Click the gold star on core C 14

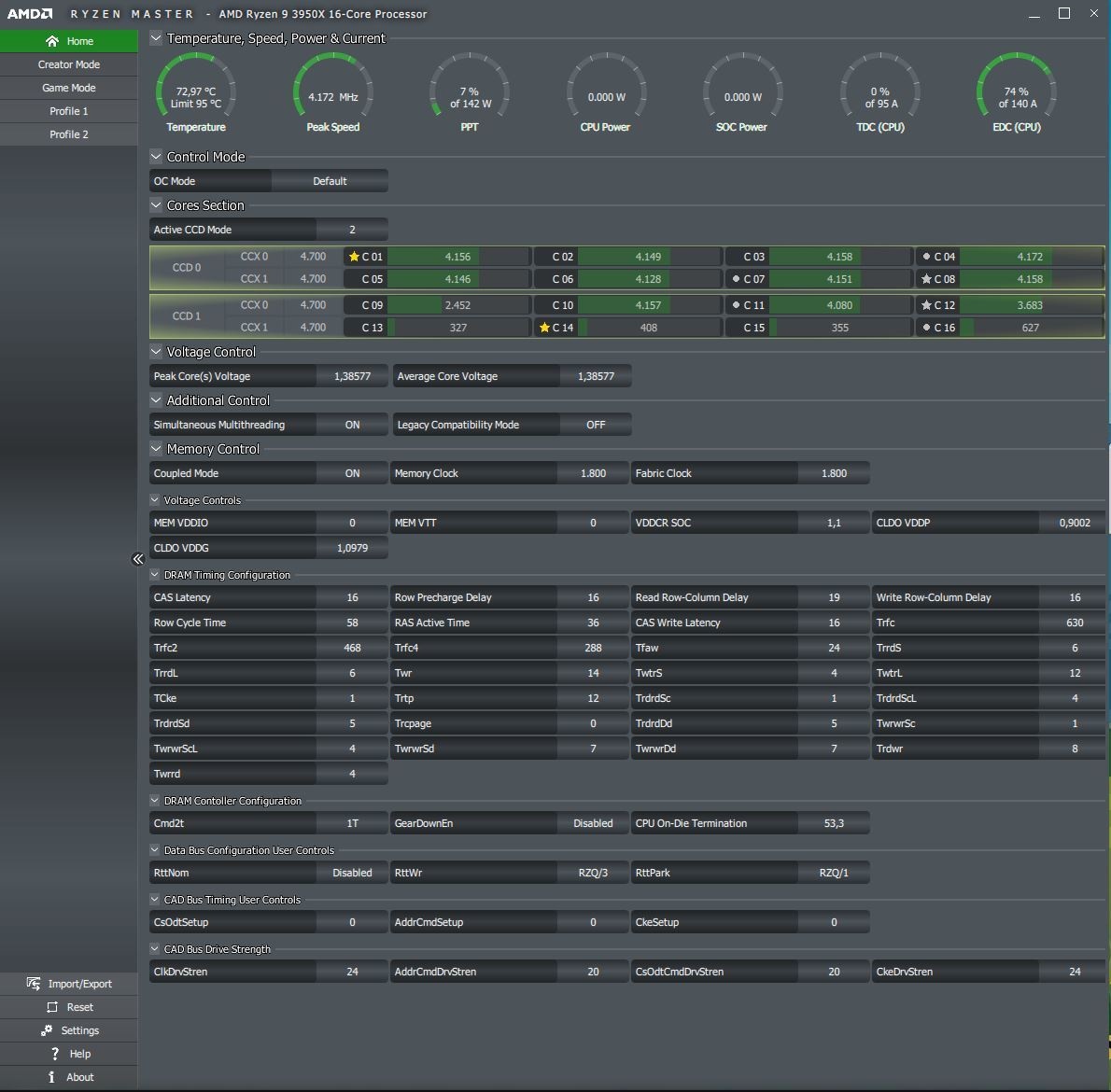click(544, 328)
